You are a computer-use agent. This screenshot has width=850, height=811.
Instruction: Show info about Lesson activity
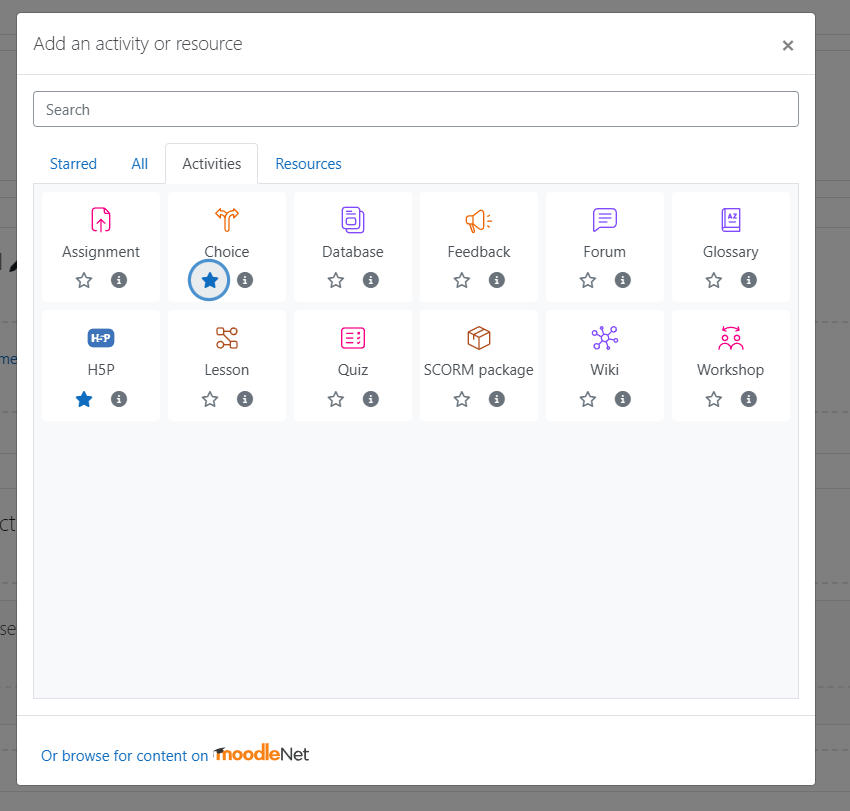(245, 399)
